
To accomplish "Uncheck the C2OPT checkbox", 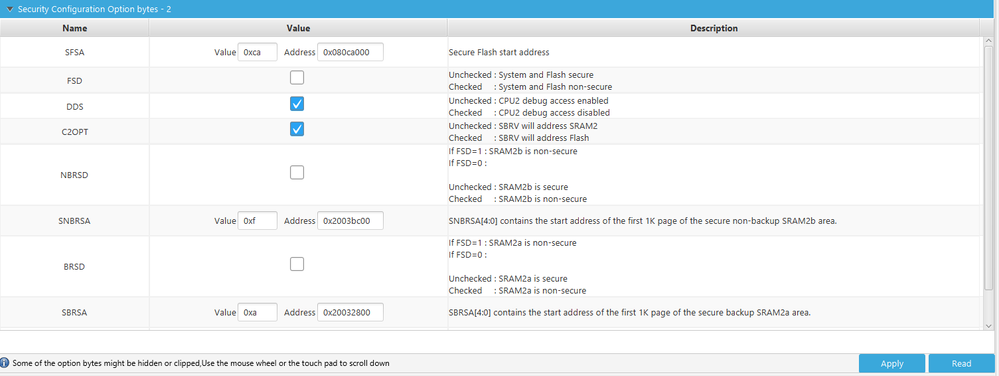I will tap(297, 129).
